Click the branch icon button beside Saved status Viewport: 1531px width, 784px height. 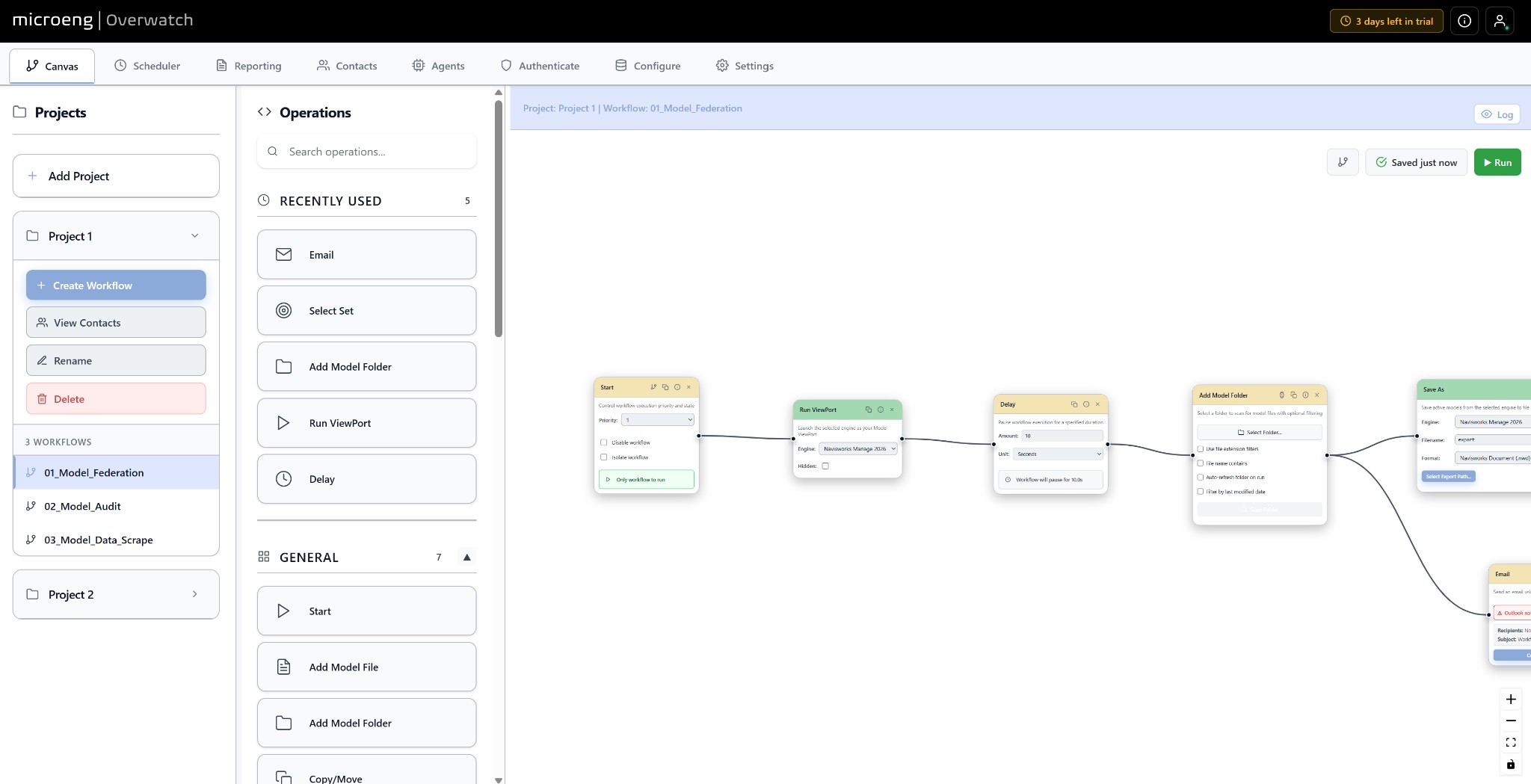pos(1343,162)
